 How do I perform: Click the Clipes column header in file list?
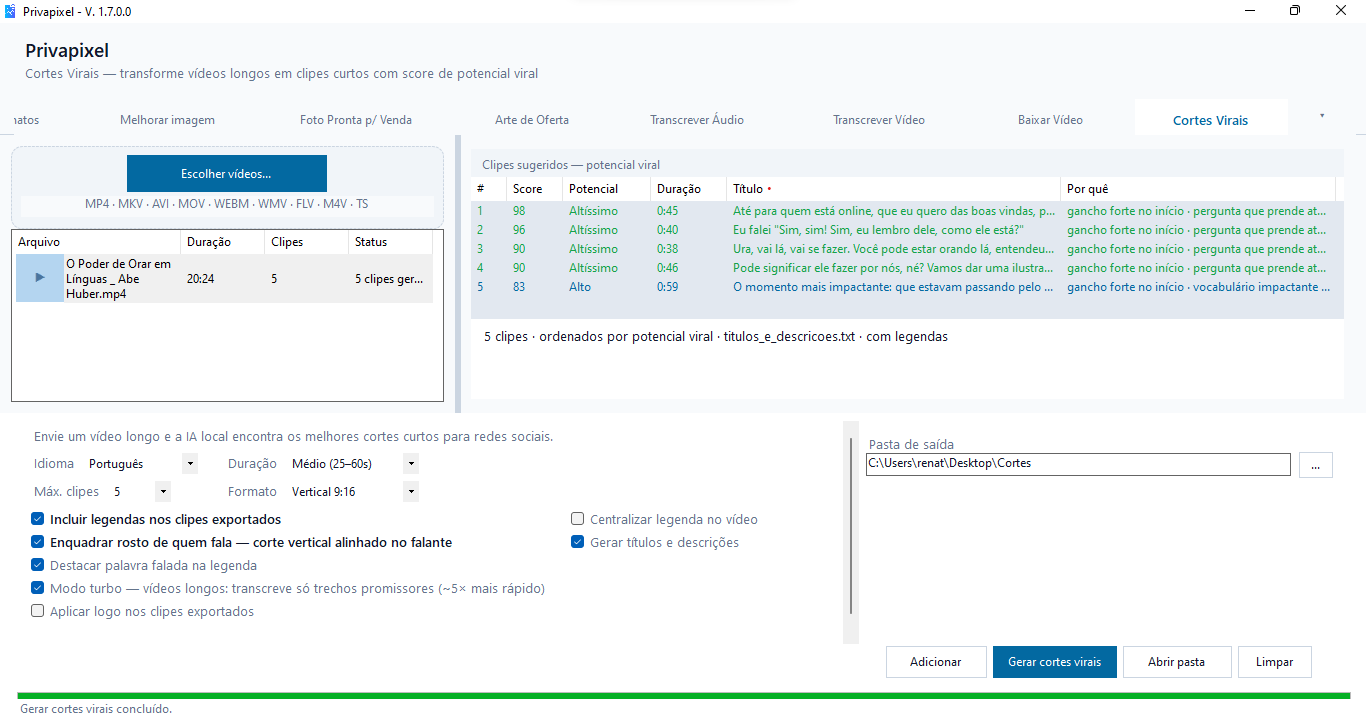[x=305, y=242]
